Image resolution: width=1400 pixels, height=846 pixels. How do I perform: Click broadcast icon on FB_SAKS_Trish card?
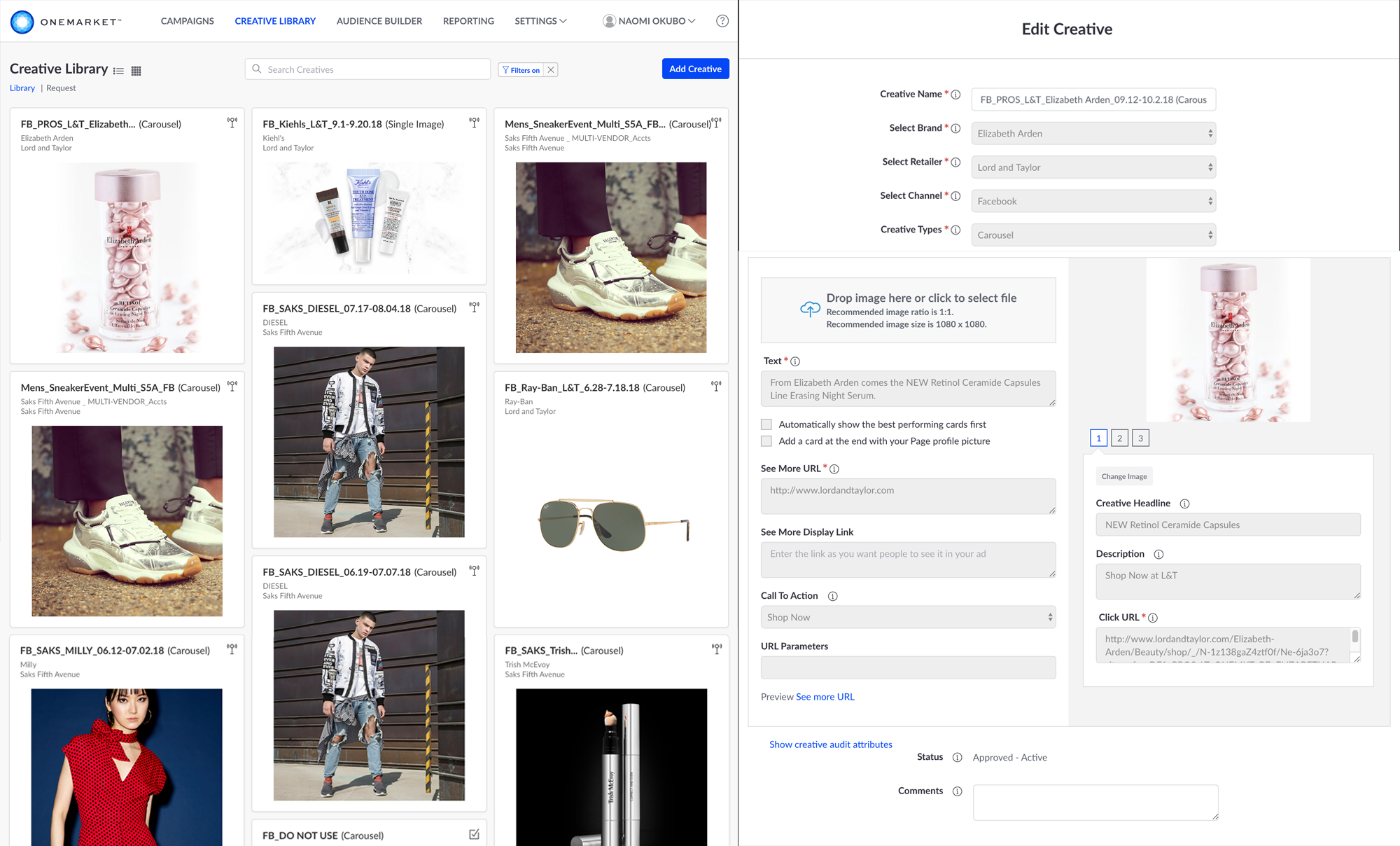pos(716,649)
